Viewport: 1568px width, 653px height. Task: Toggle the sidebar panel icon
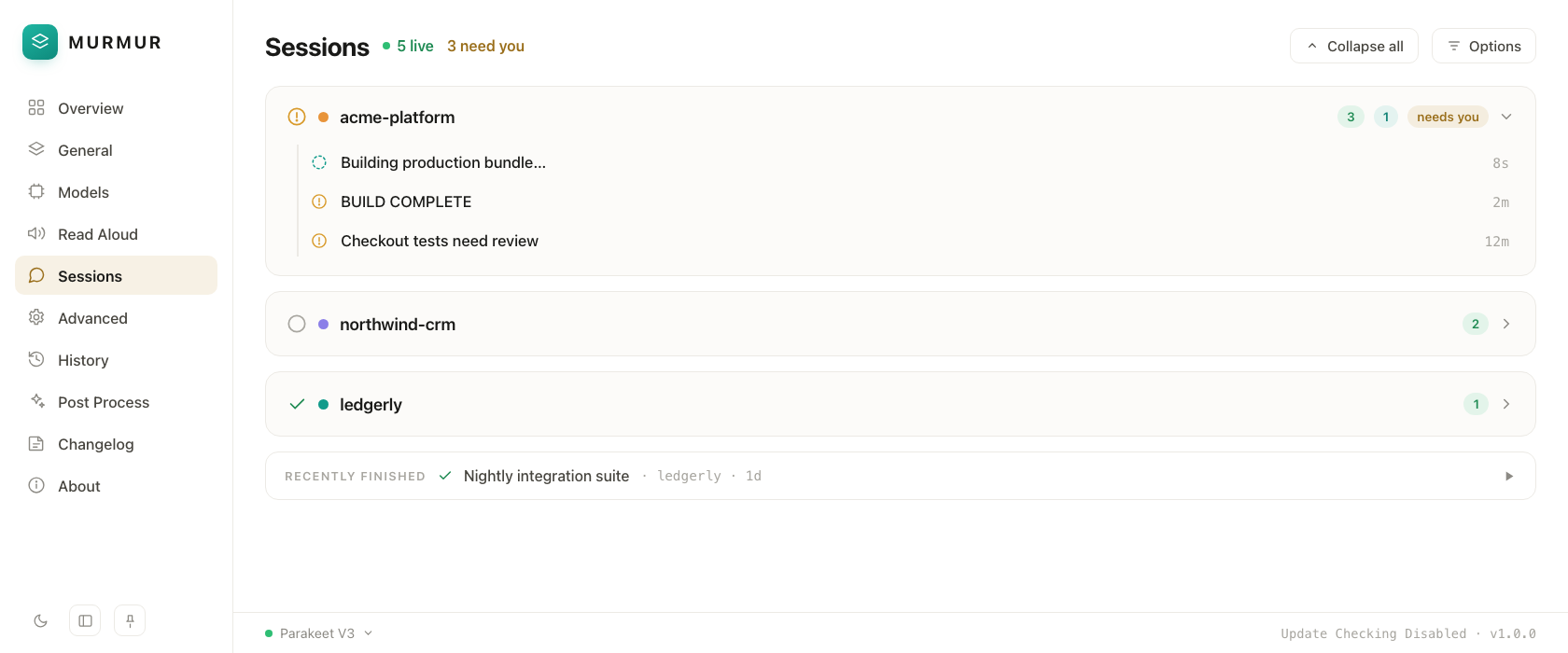click(x=85, y=621)
